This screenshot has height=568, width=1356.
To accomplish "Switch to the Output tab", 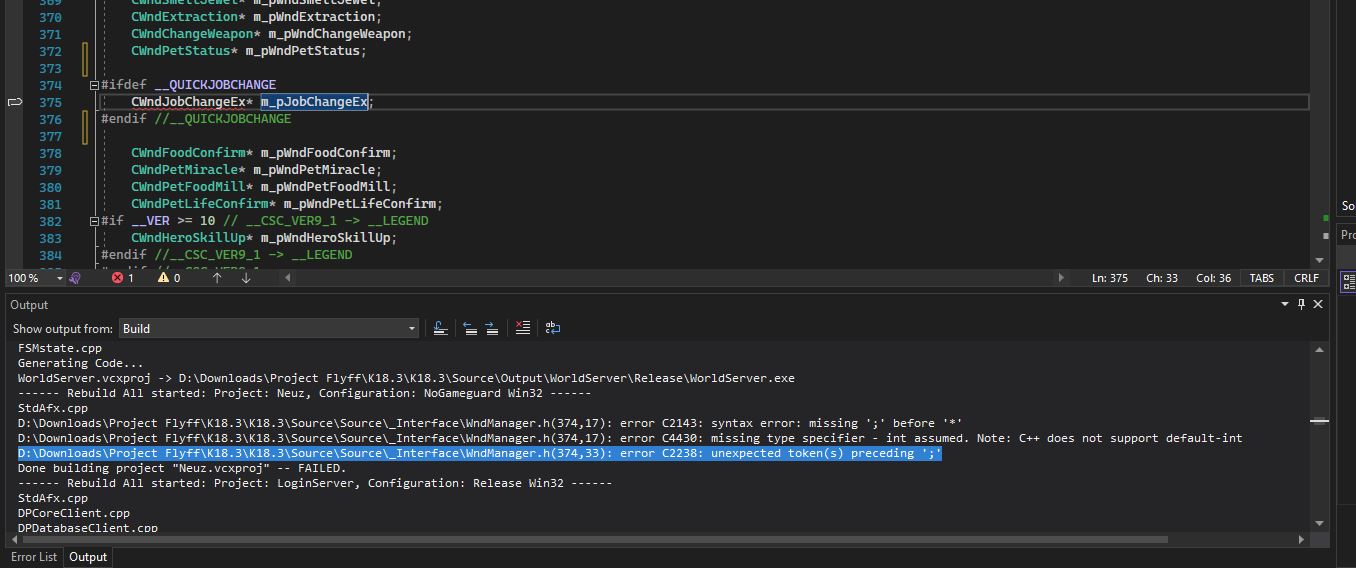I will coord(88,557).
